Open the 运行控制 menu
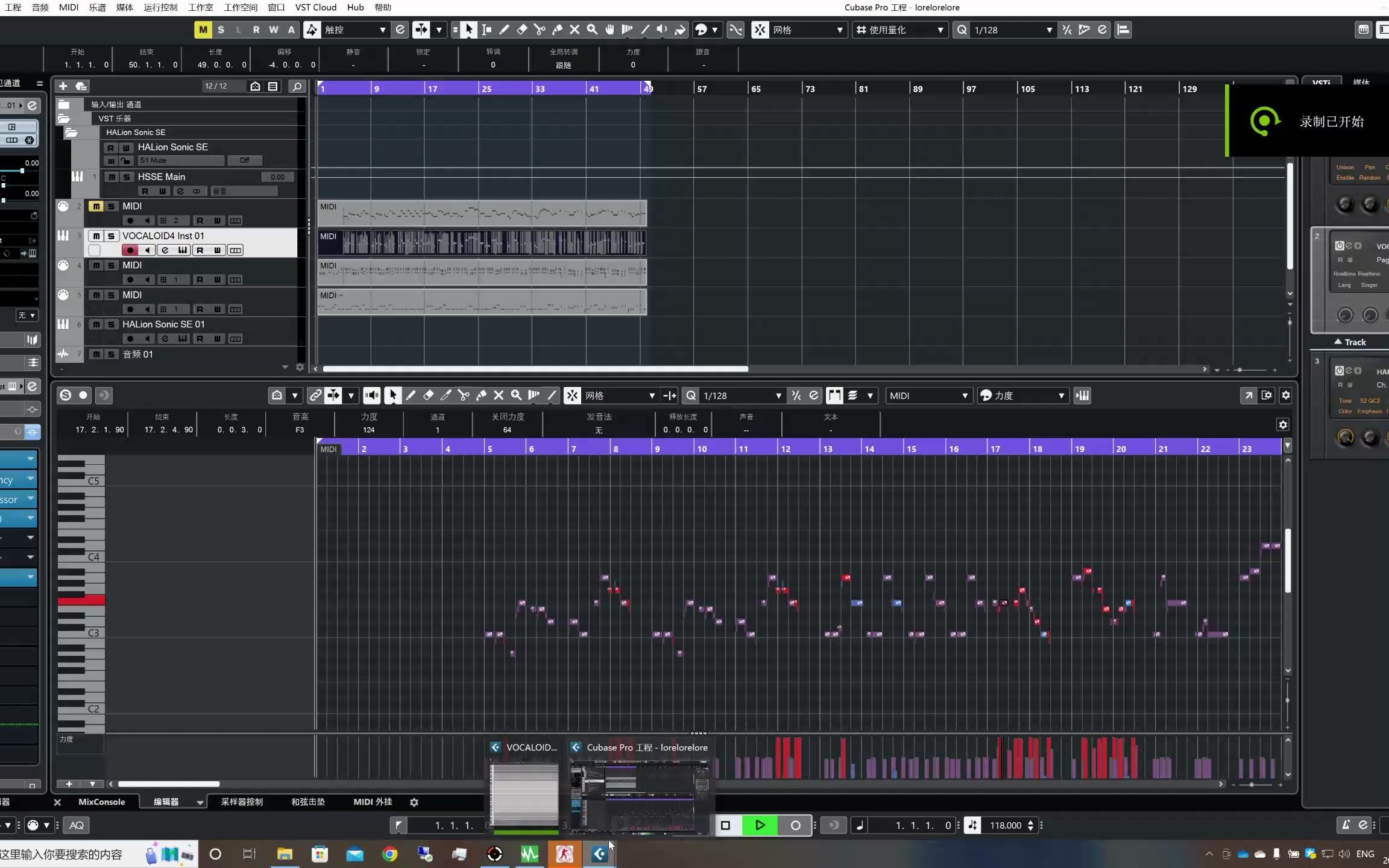 [x=161, y=7]
